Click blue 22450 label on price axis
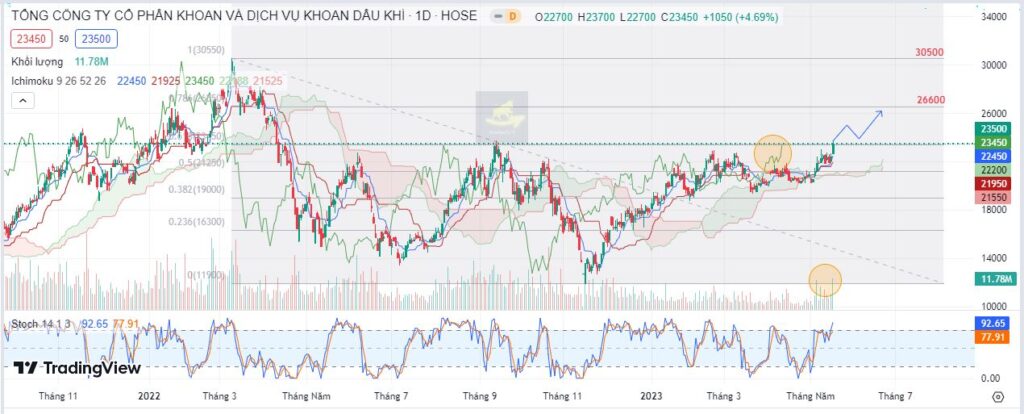Image resolution: width=1024 pixels, height=414 pixels. click(993, 156)
